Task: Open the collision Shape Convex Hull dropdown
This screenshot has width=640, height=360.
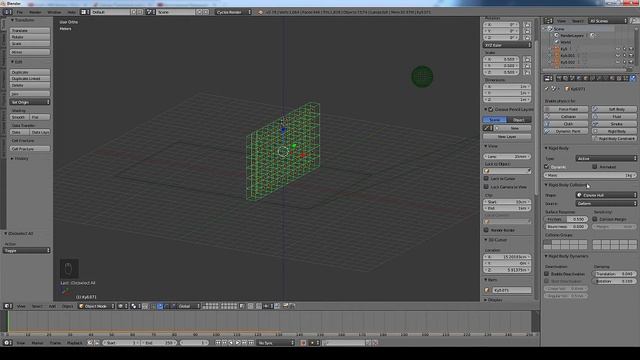Action: click(x=606, y=195)
